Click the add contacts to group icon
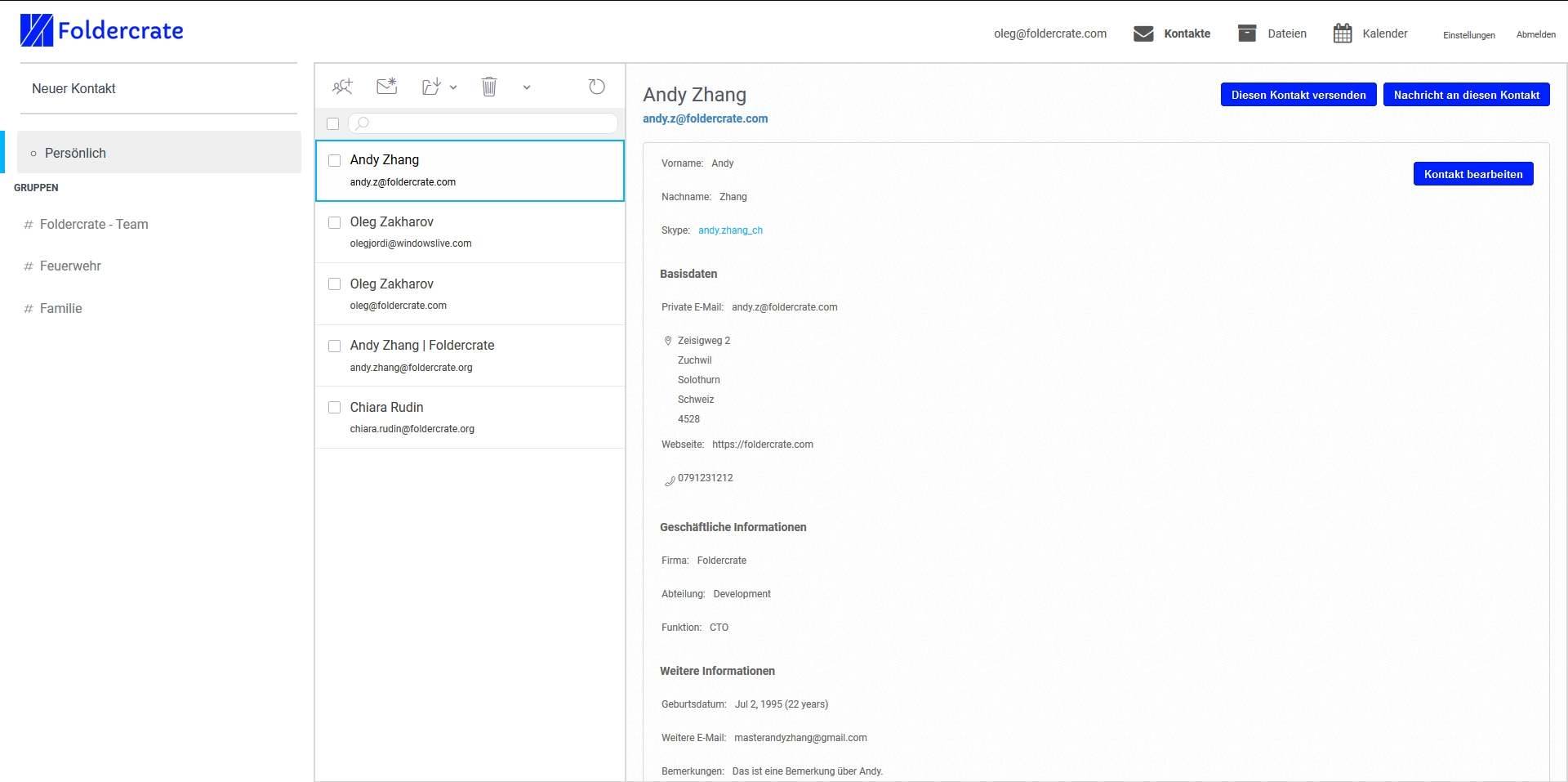 pos(342,87)
